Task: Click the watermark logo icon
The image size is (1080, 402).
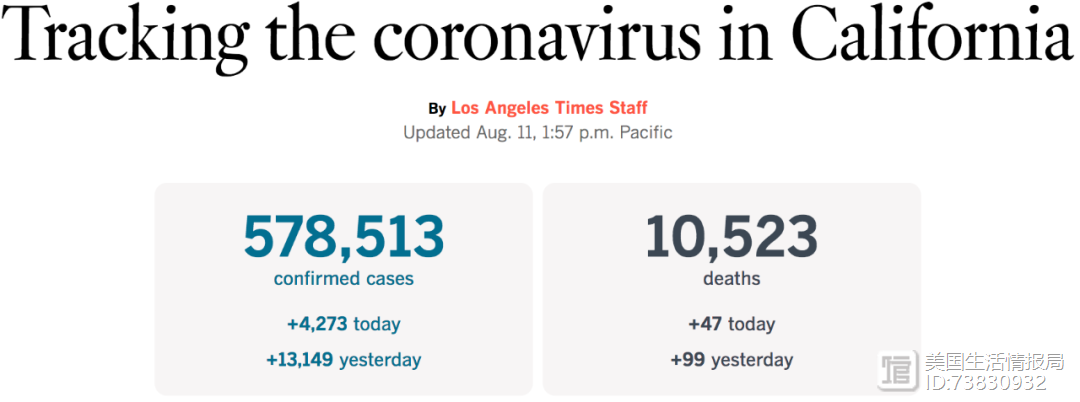Action: pos(897,371)
